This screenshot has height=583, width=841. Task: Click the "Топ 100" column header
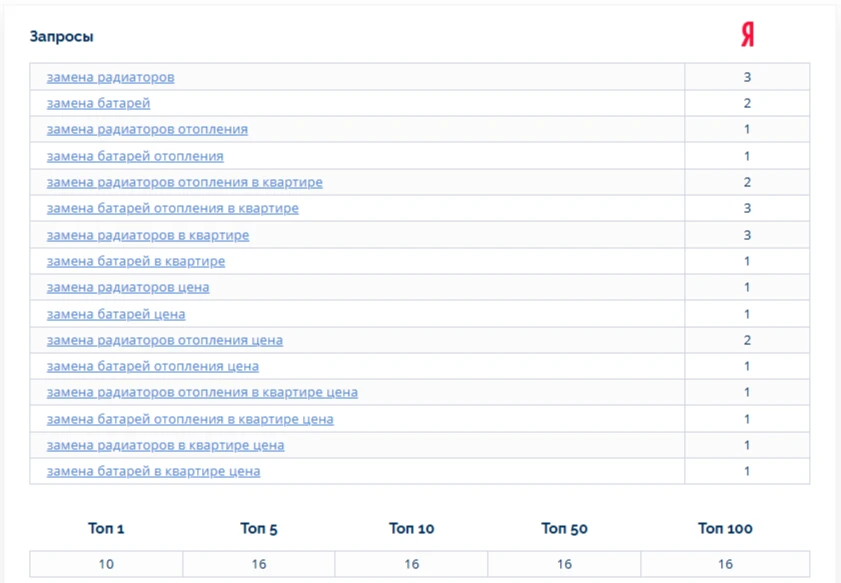point(725,528)
